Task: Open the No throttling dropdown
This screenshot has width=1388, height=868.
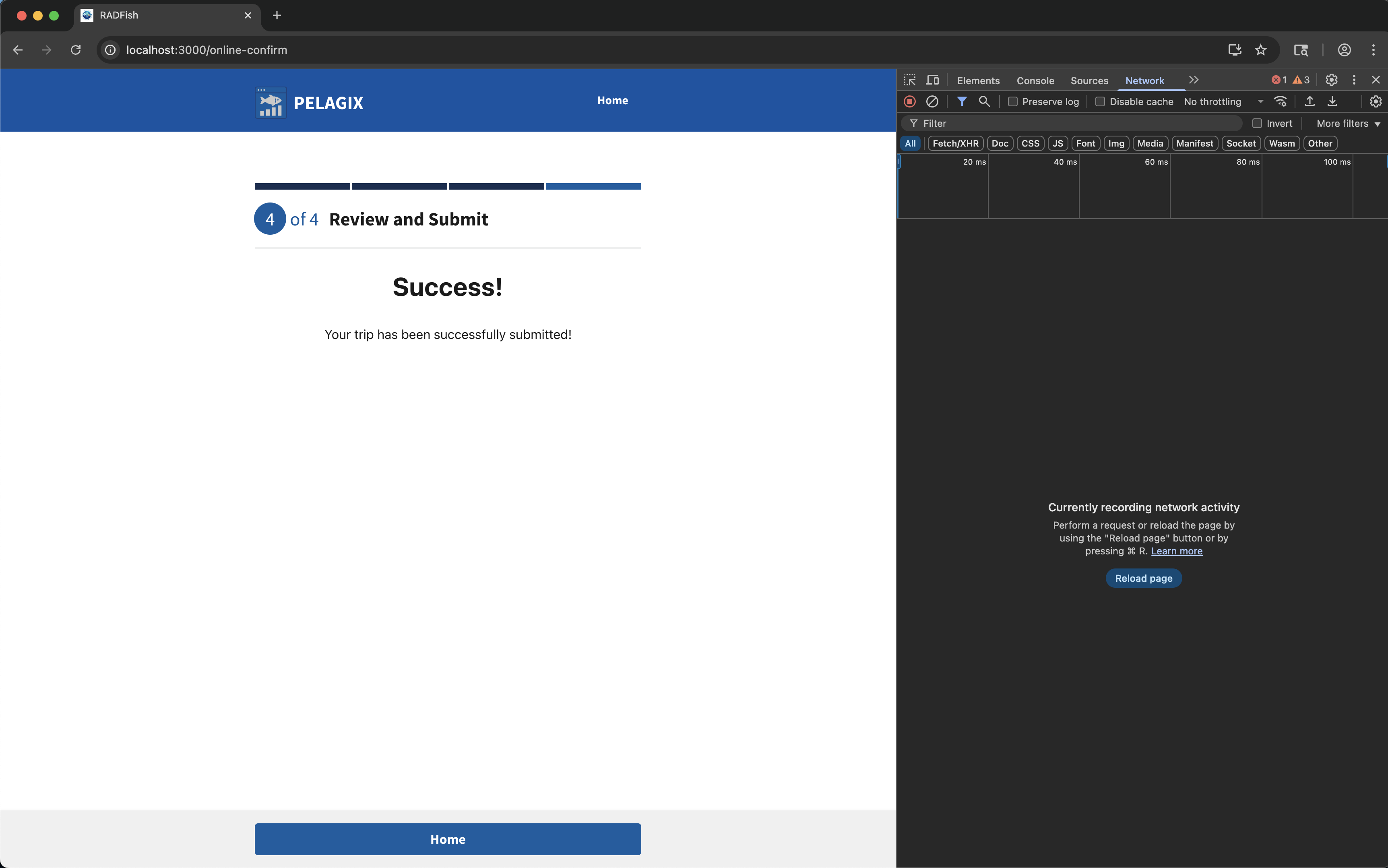Action: [x=1223, y=101]
